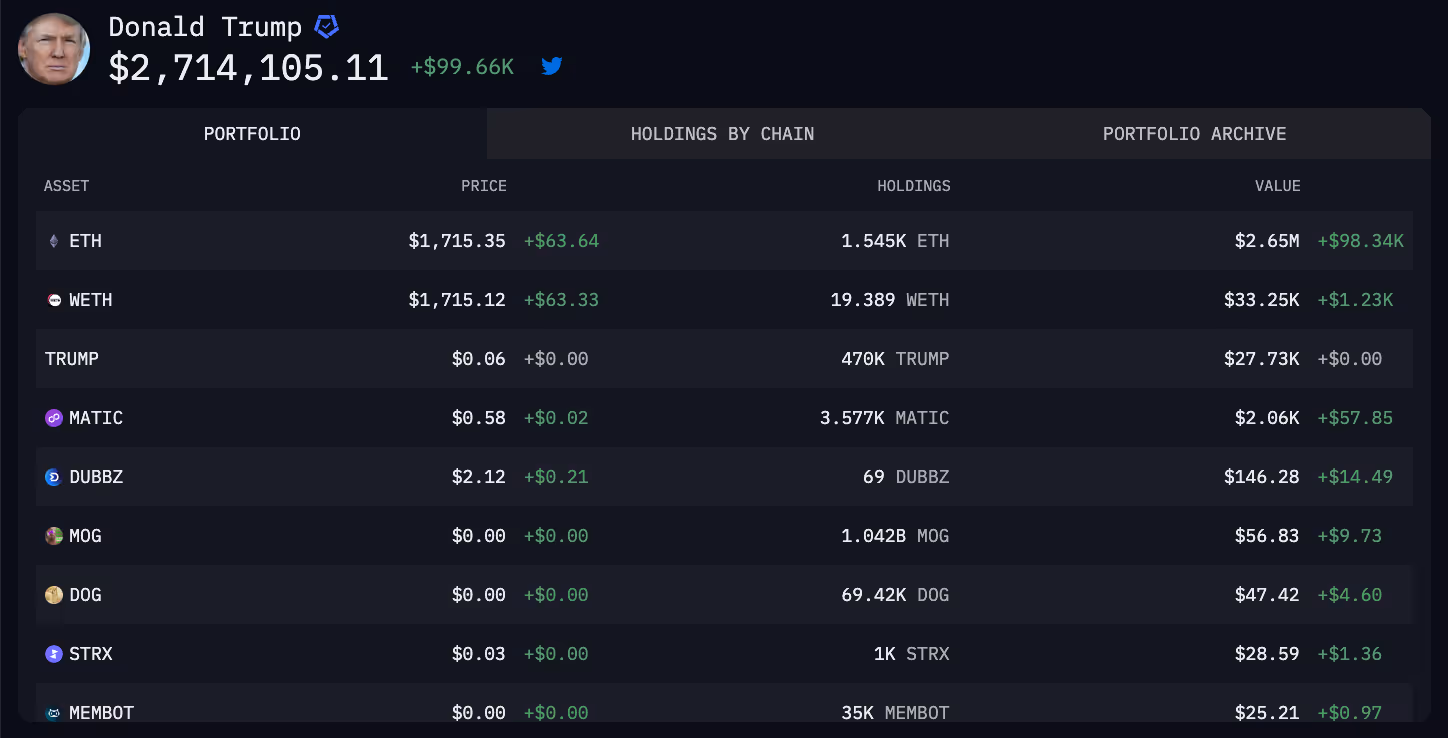1448x738 pixels.
Task: Open the TRUMP asset name
Action: (72, 359)
